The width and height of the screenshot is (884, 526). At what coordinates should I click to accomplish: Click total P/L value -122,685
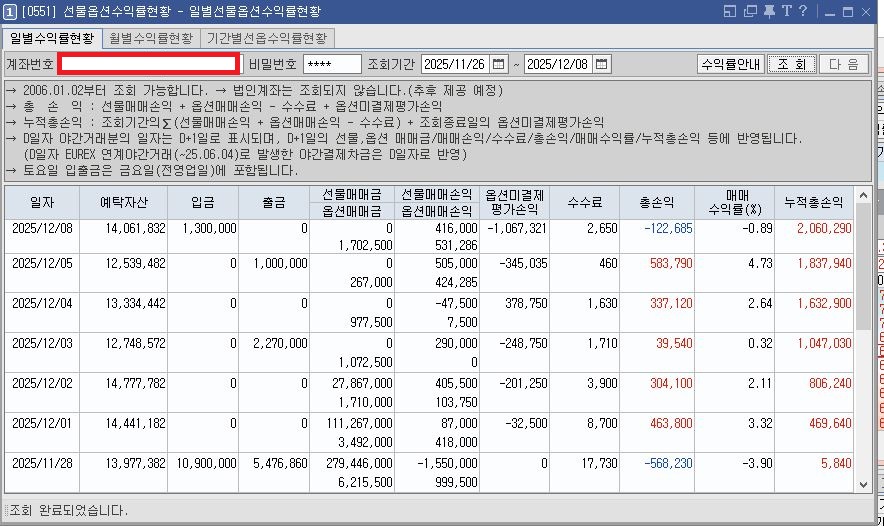click(x=668, y=228)
